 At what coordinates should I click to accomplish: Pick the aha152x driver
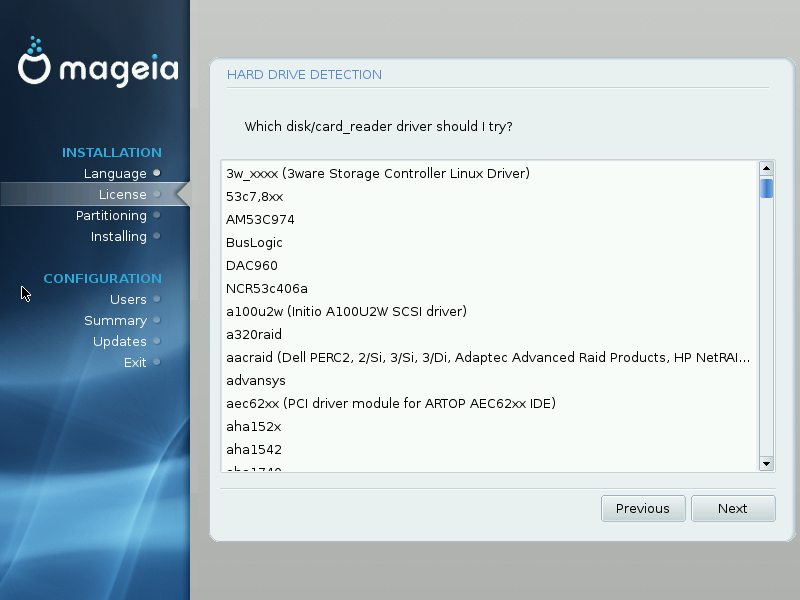tap(490, 426)
